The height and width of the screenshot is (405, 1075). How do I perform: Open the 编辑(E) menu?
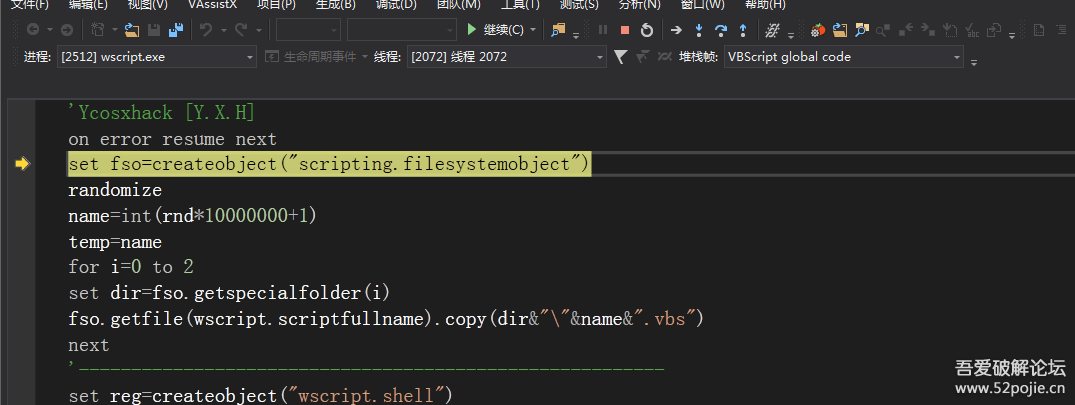pyautogui.click(x=88, y=5)
